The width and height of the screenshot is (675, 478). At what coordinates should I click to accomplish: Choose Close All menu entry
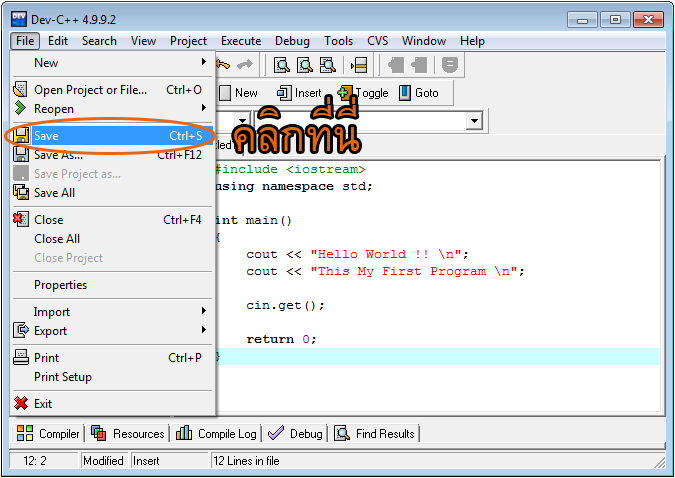coord(113,239)
